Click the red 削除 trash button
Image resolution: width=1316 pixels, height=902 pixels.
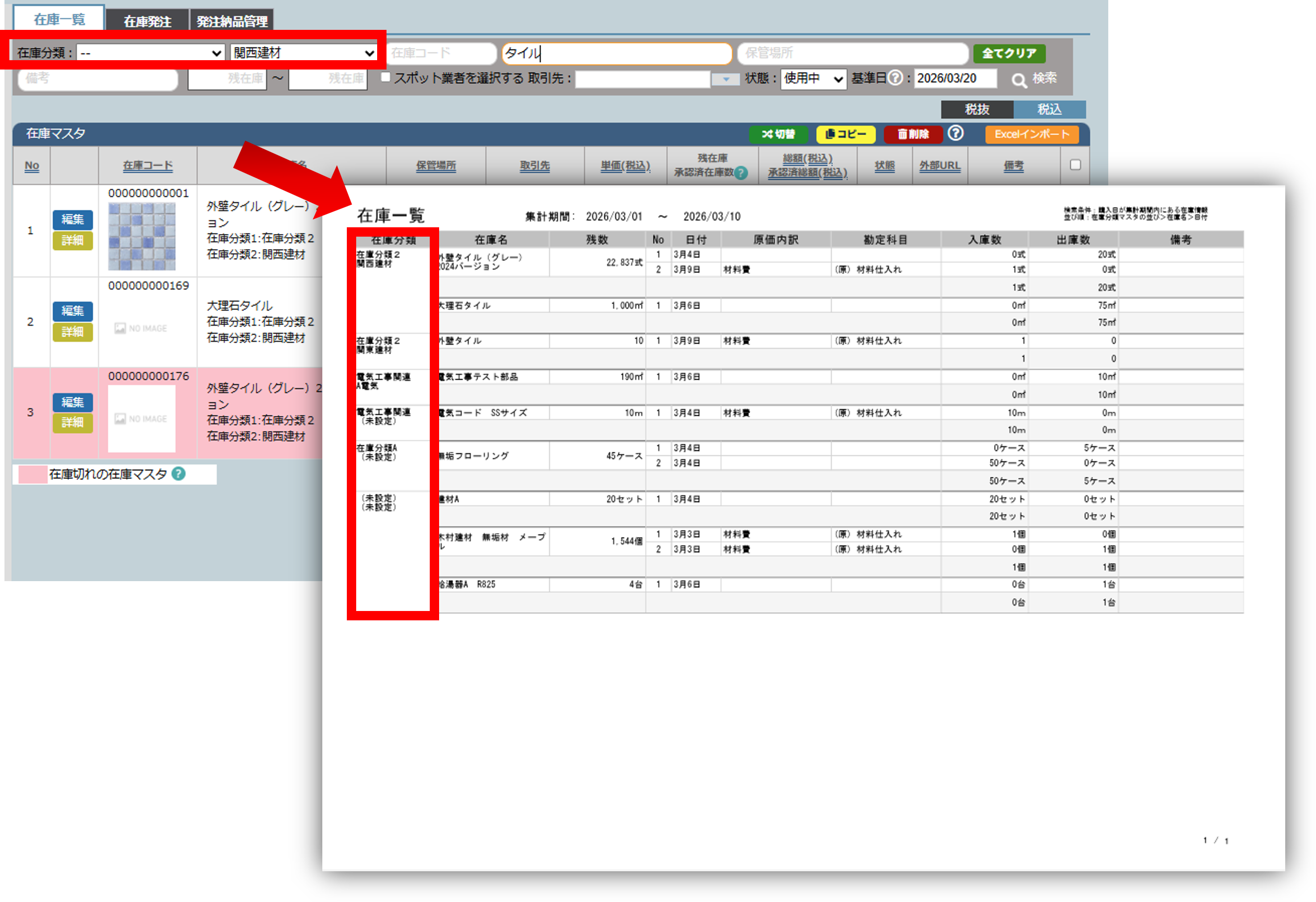tap(913, 134)
